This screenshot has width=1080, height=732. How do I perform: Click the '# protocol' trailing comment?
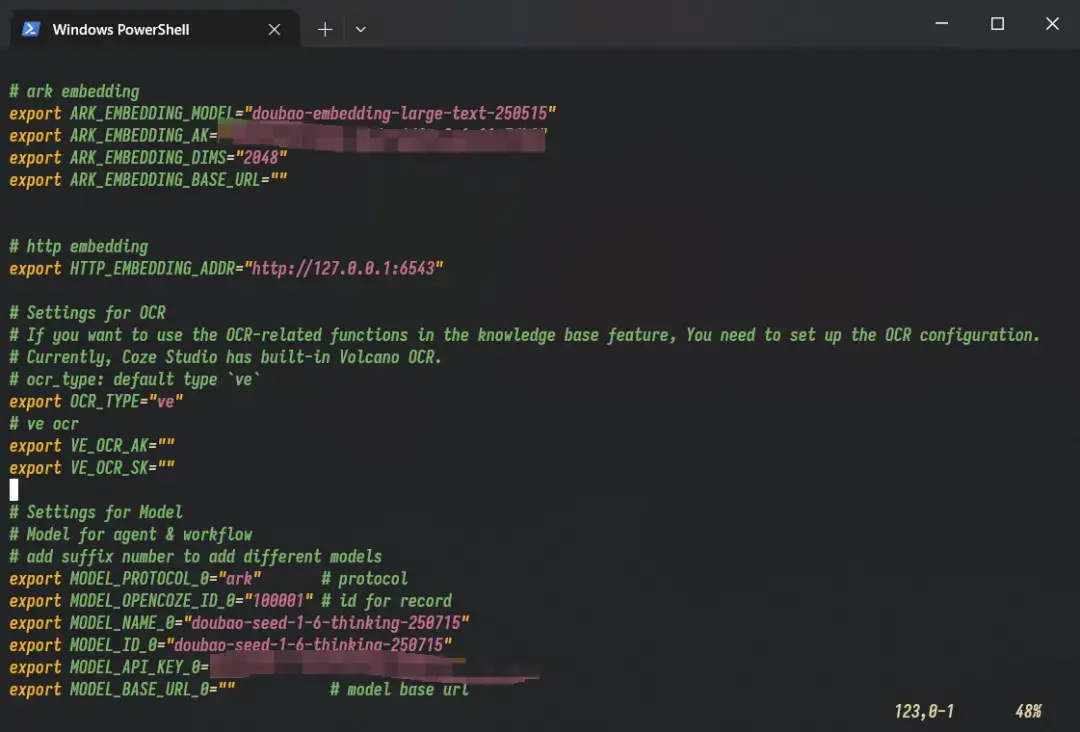coord(364,578)
